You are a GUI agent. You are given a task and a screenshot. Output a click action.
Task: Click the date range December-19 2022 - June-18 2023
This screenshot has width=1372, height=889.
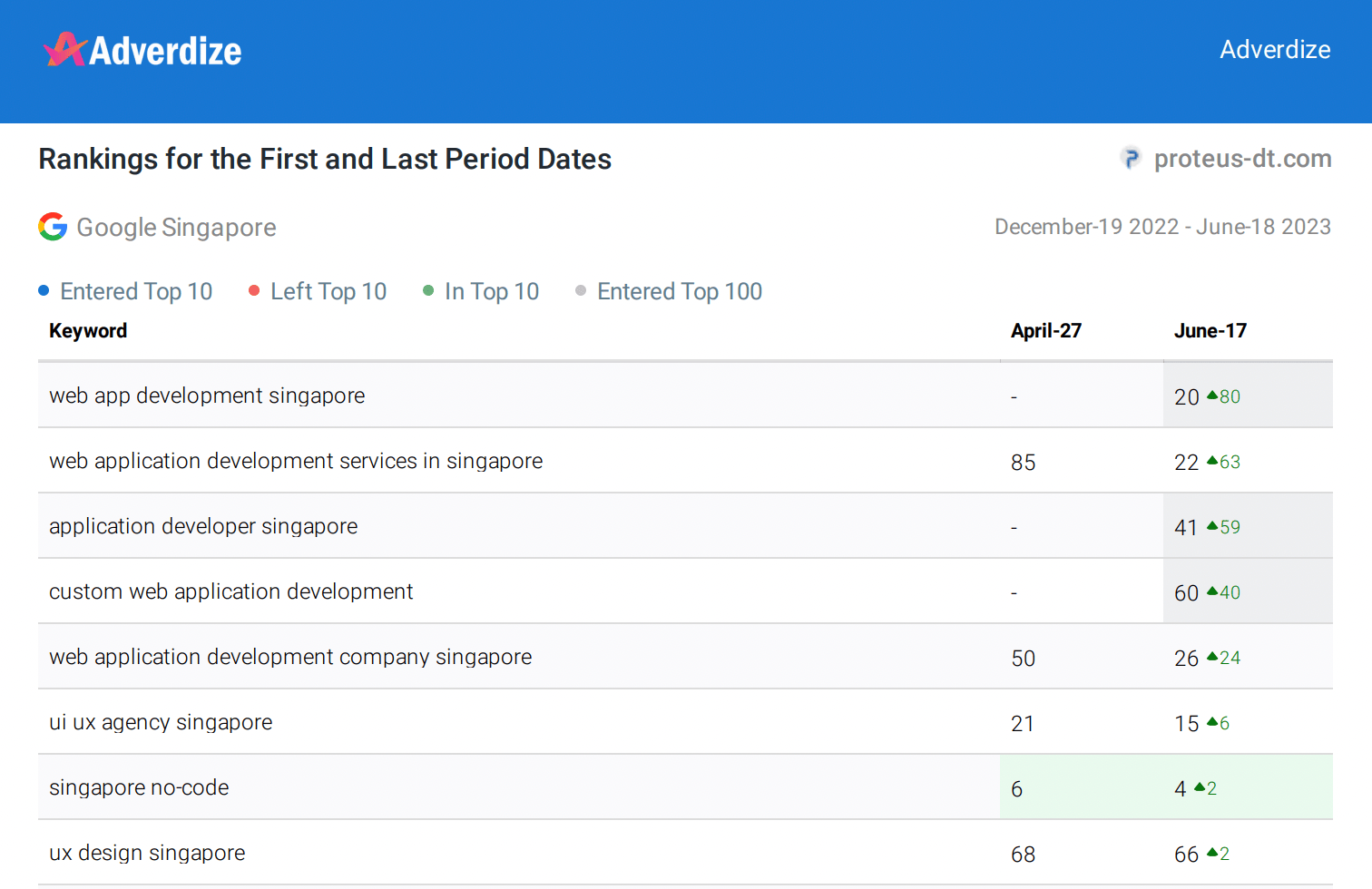[1162, 227]
